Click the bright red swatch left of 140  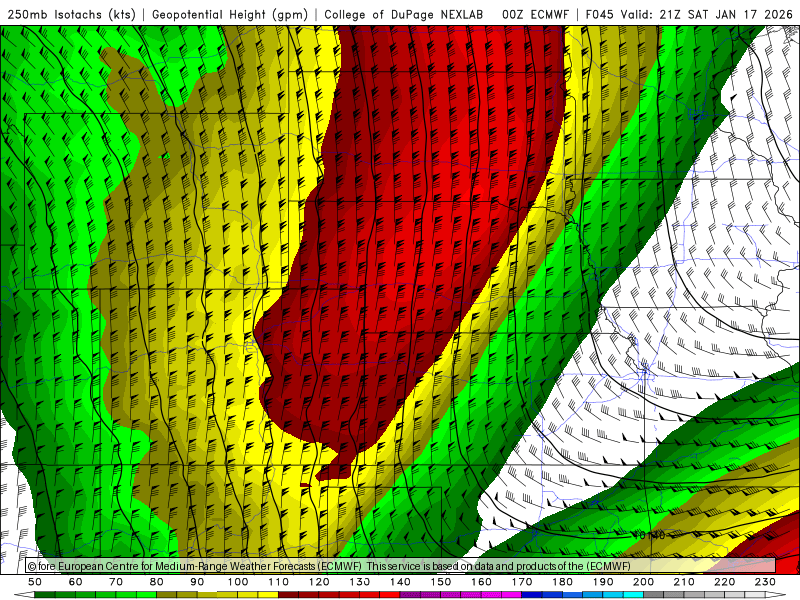click(x=390, y=595)
